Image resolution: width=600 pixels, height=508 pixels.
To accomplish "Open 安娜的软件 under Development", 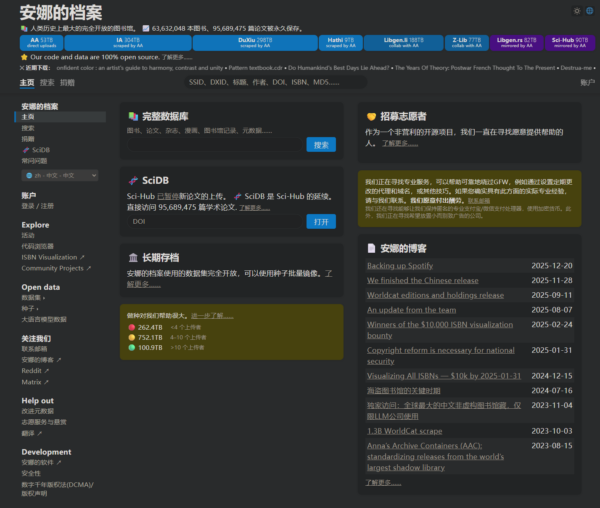I will 41,462.
